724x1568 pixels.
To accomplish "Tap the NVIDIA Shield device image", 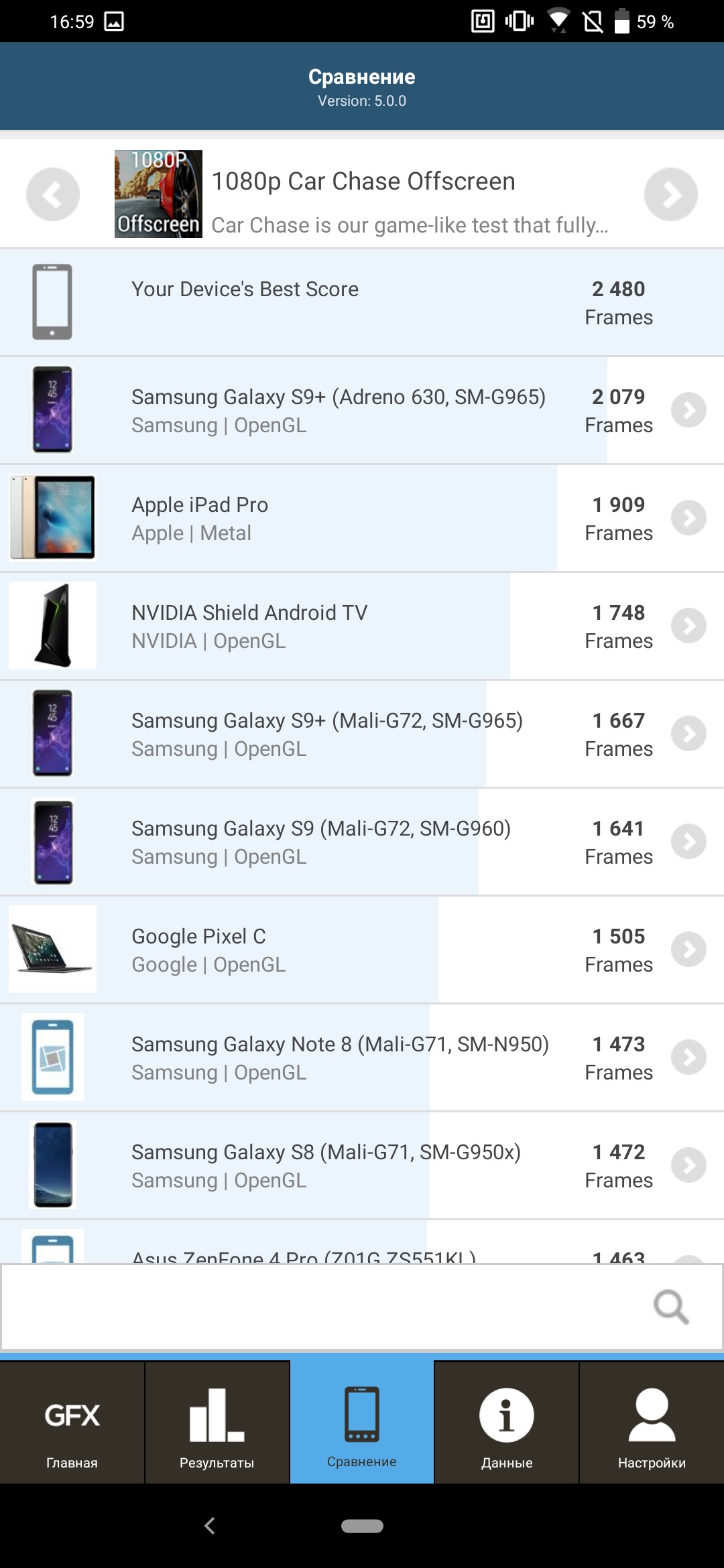I will click(x=52, y=626).
